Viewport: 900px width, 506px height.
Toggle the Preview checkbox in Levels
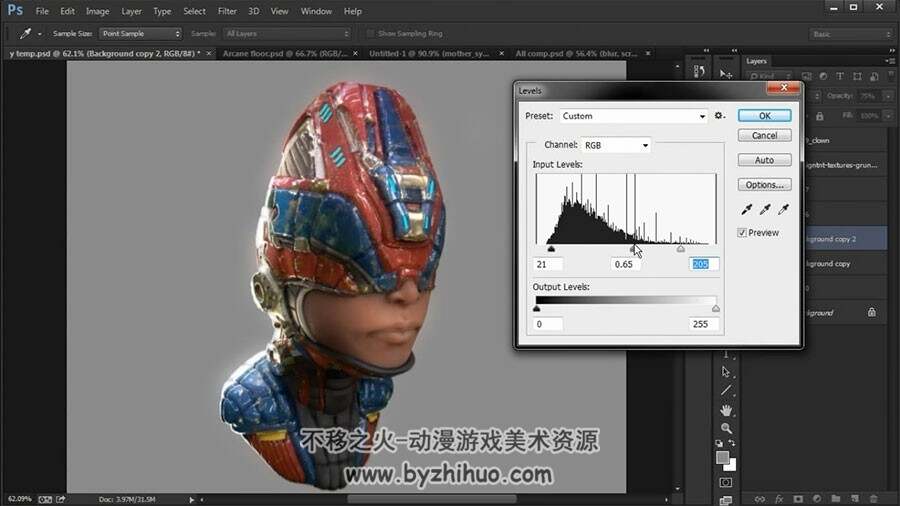click(742, 232)
